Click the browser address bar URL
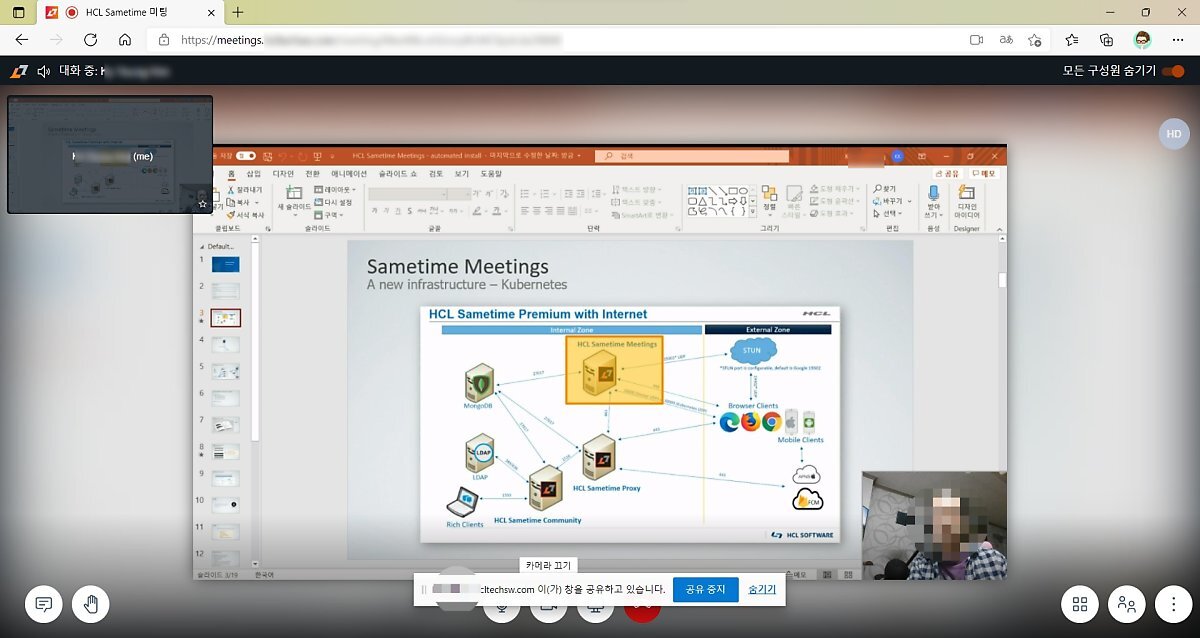Viewport: 1200px width, 638px height. (x=370, y=40)
